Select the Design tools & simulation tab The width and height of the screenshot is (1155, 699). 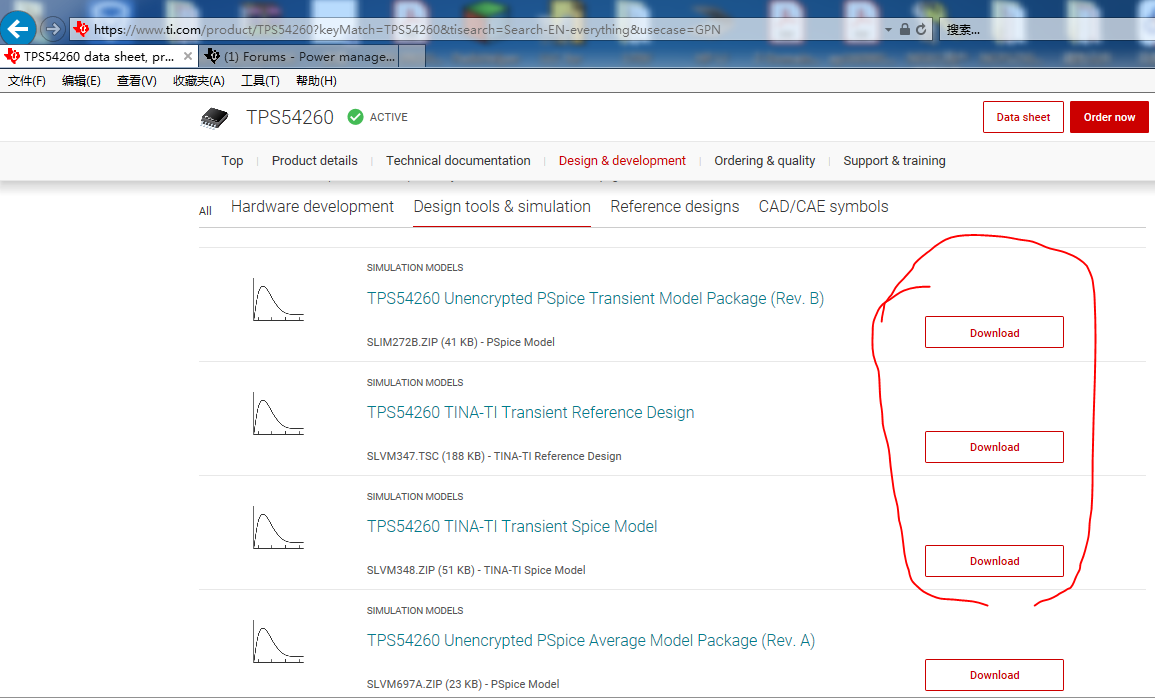502,207
